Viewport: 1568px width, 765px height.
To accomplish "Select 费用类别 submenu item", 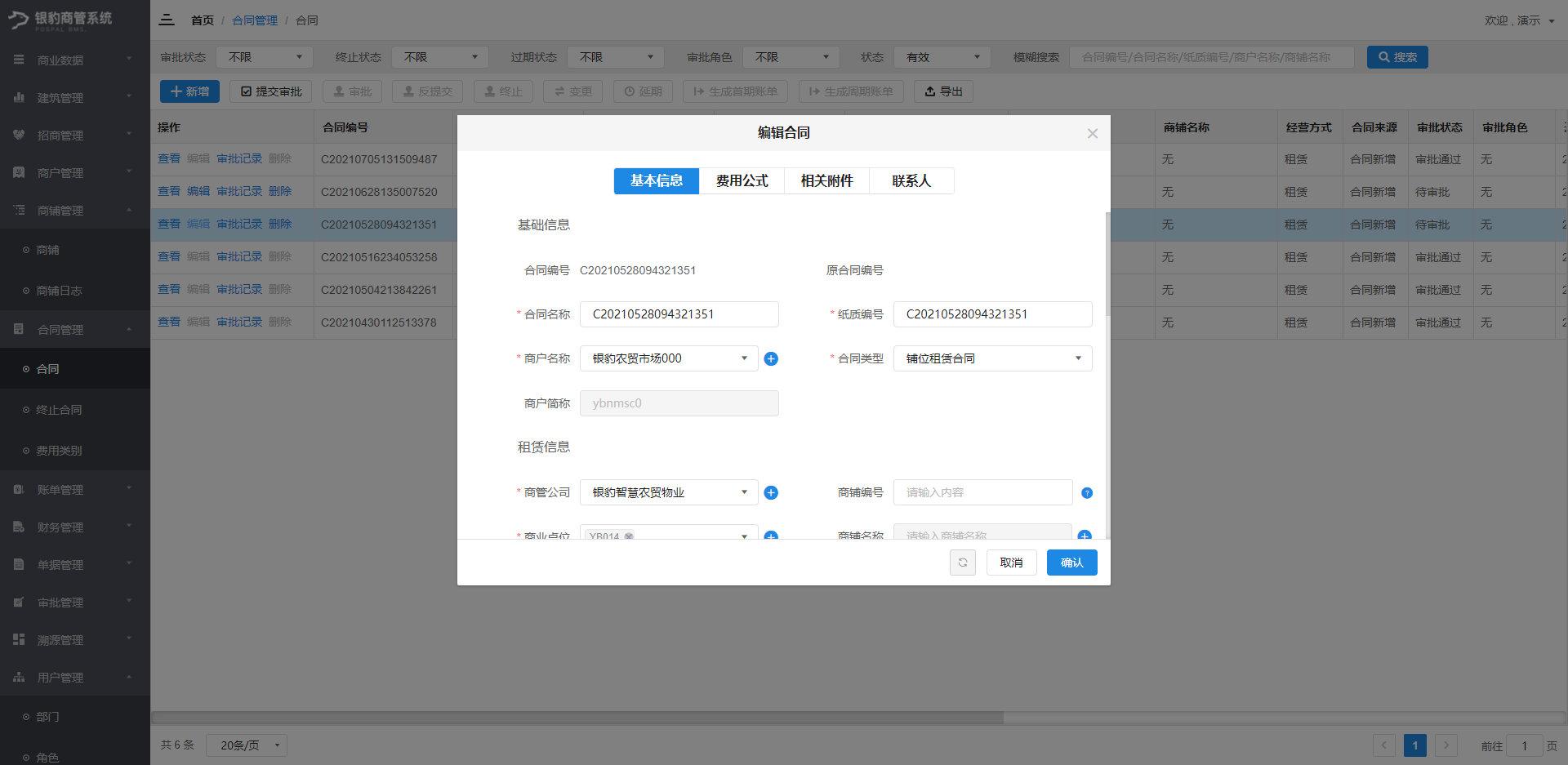I will [x=75, y=451].
